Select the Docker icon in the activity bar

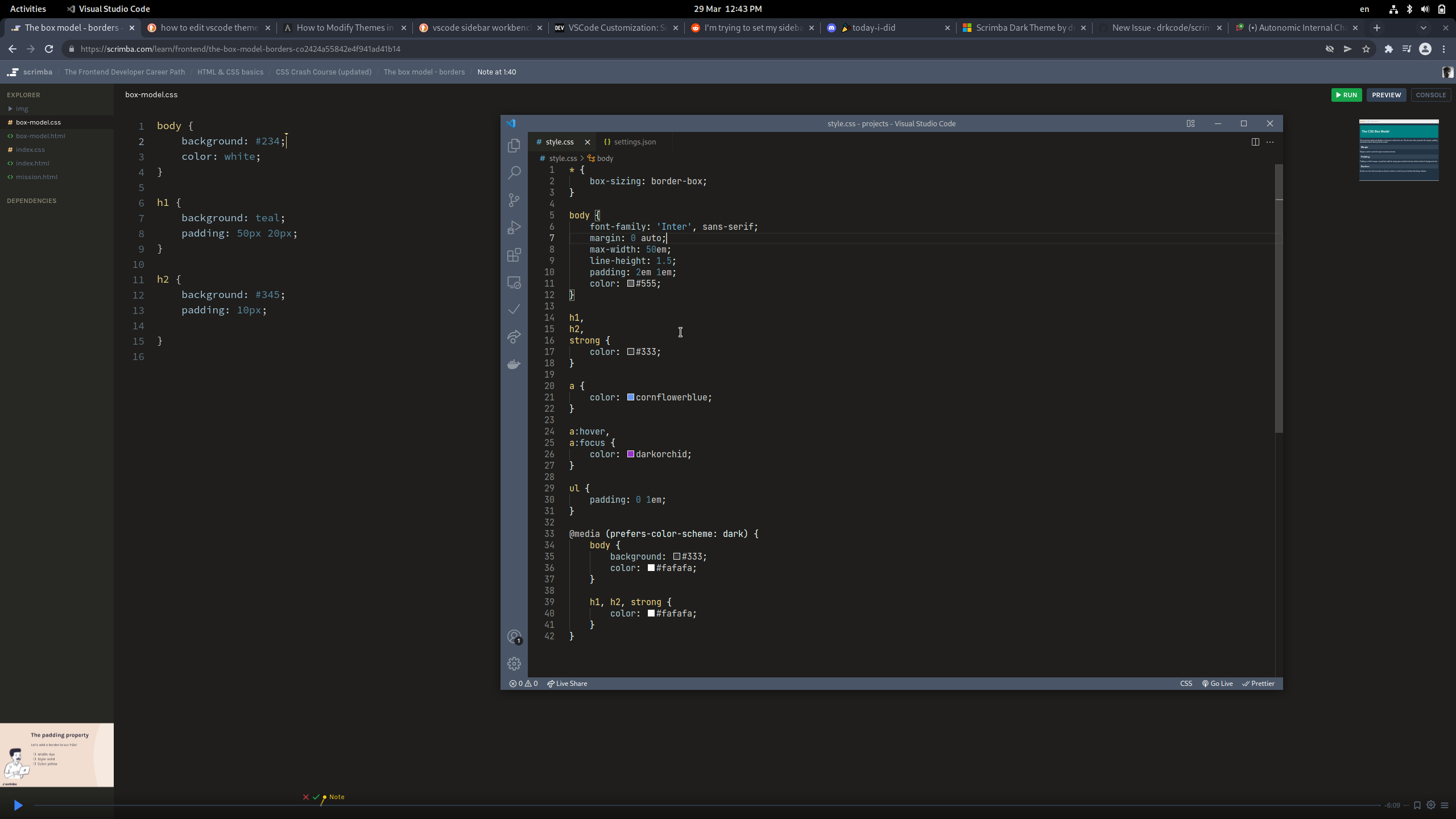[x=514, y=364]
